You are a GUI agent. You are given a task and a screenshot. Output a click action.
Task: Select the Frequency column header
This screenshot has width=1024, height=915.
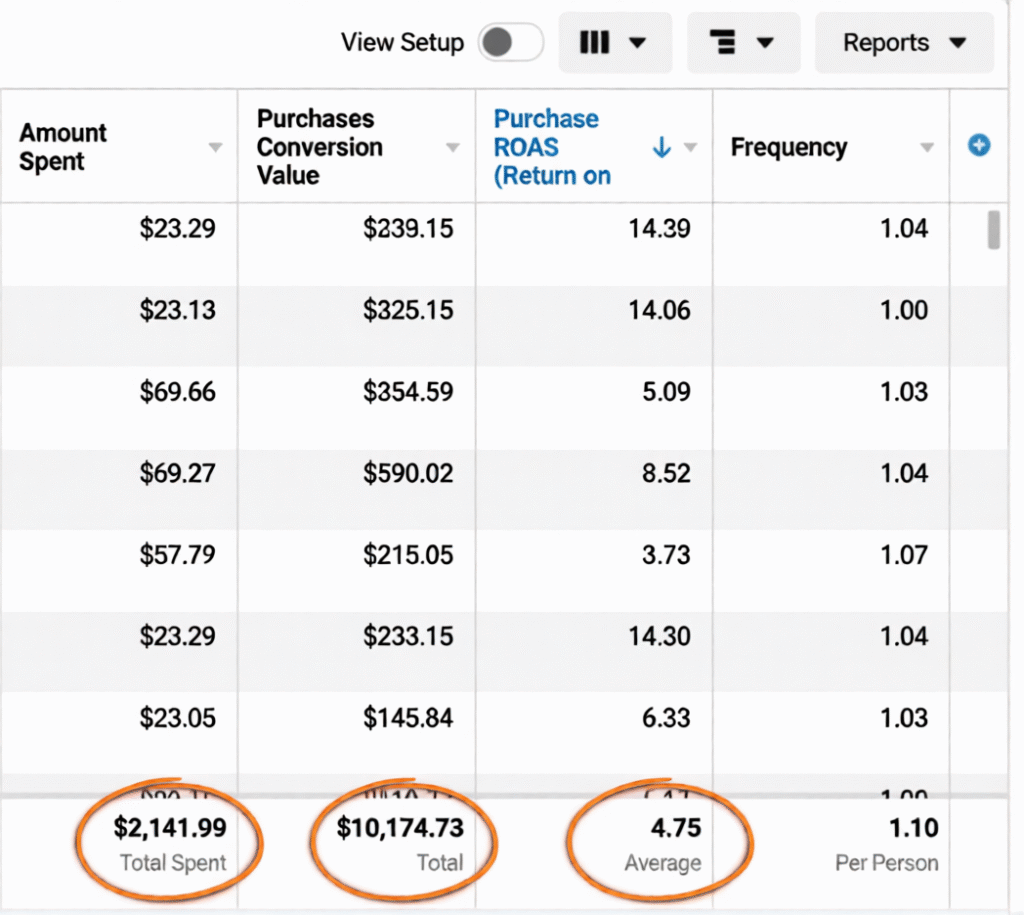point(788,148)
